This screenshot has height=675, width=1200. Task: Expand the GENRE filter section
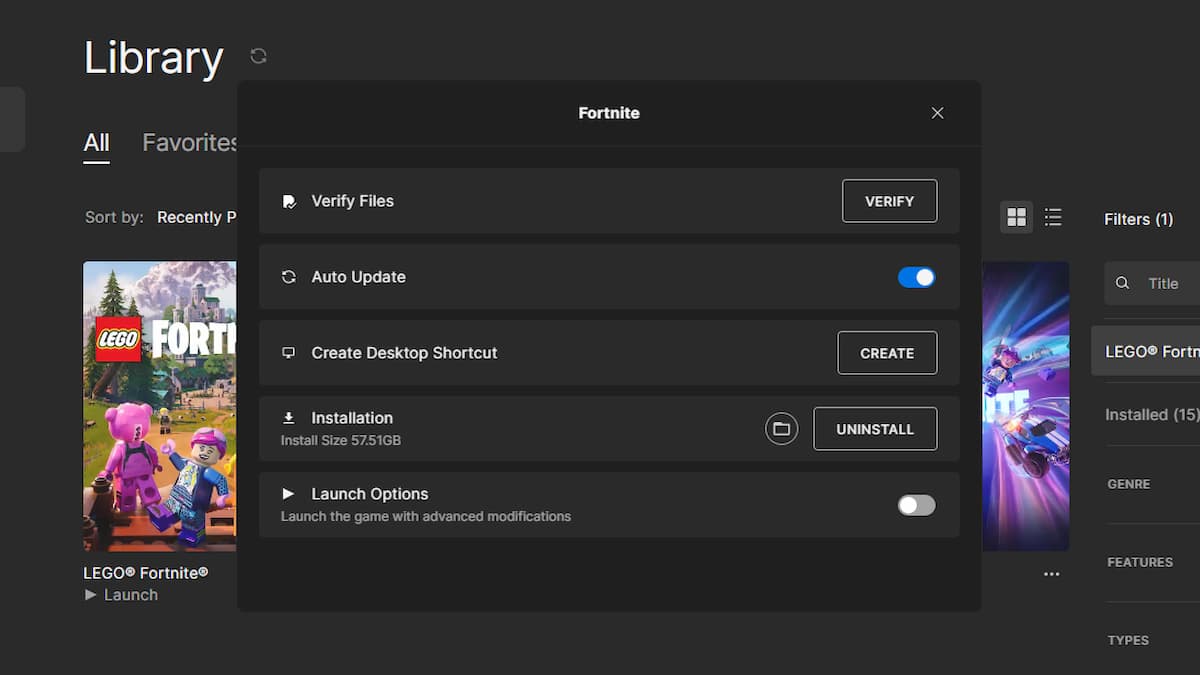click(1129, 484)
